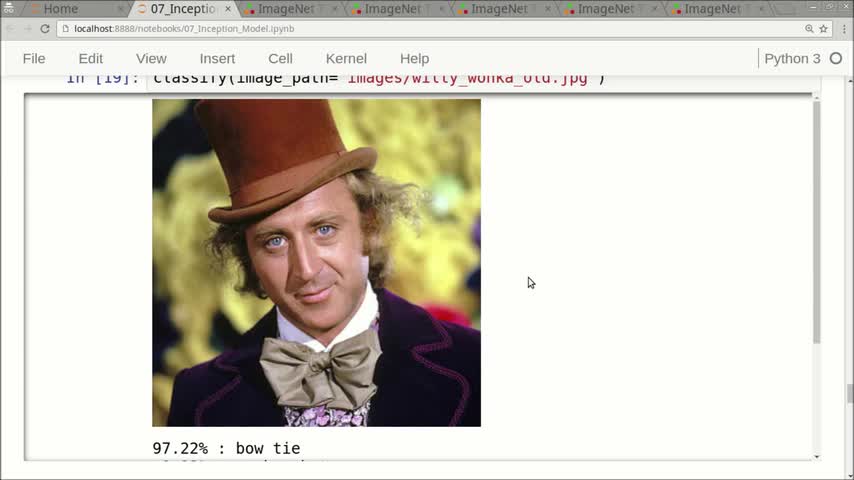Click the output area scroll-down arrow
This screenshot has width=854, height=480.
click(x=816, y=457)
